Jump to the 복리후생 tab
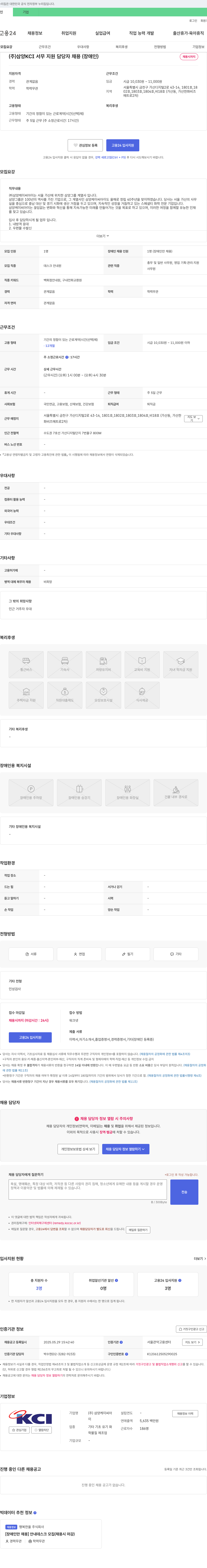The height and width of the screenshot is (1568, 207). point(122,47)
